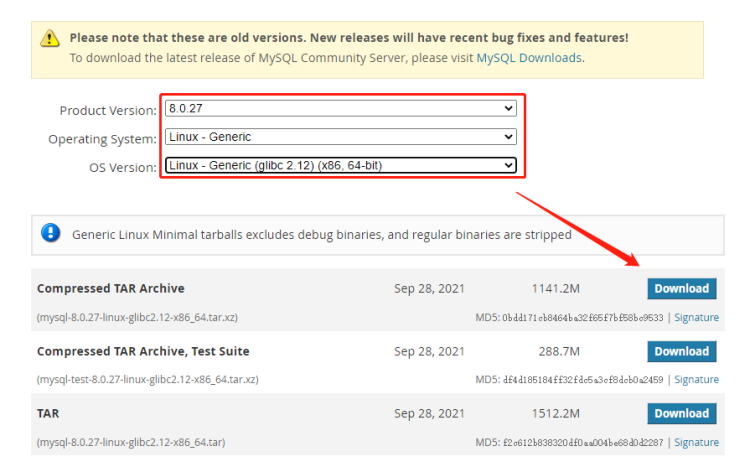Download the Compressed TAR Archive
Image resolution: width=750 pixels, height=467 pixels.
[x=682, y=289]
